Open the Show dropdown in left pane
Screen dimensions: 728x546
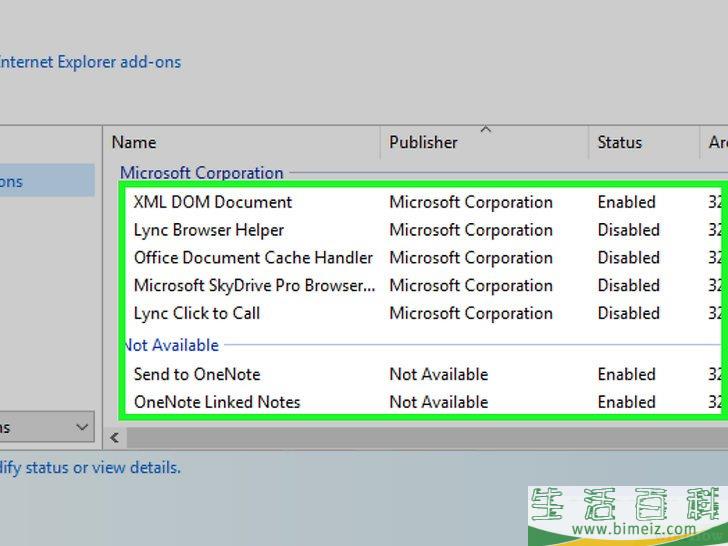pos(46,427)
